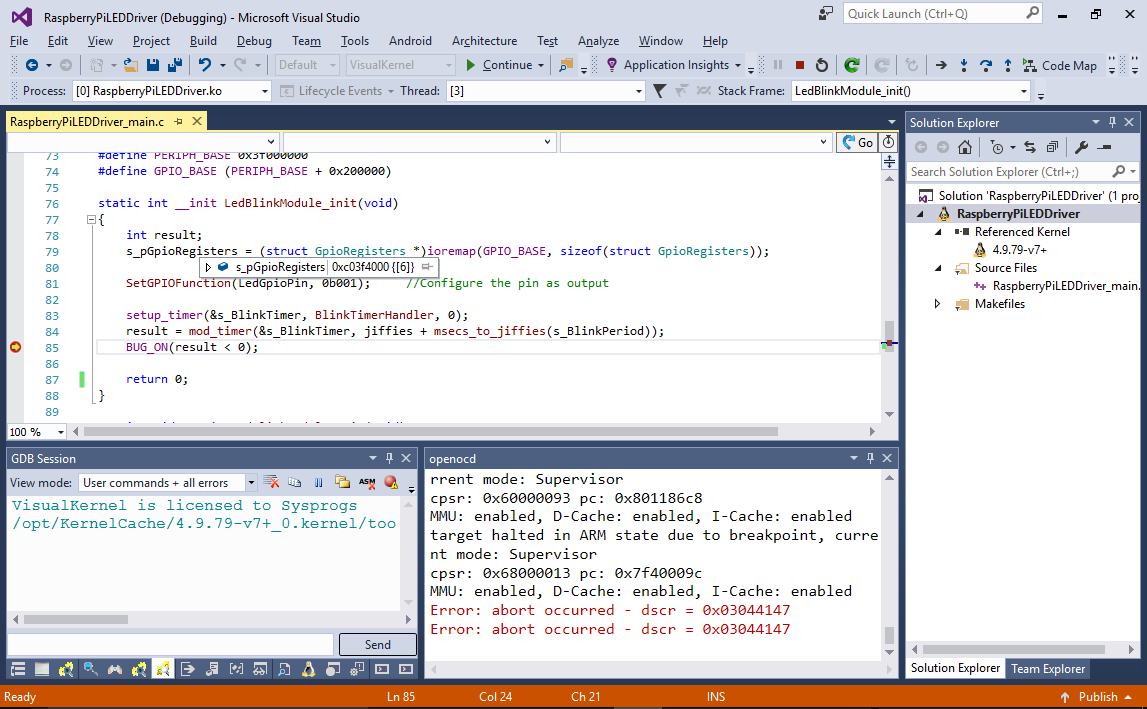This screenshot has width=1147, height=709.
Task: Click the Step Out icon
Action: (x=1008, y=65)
